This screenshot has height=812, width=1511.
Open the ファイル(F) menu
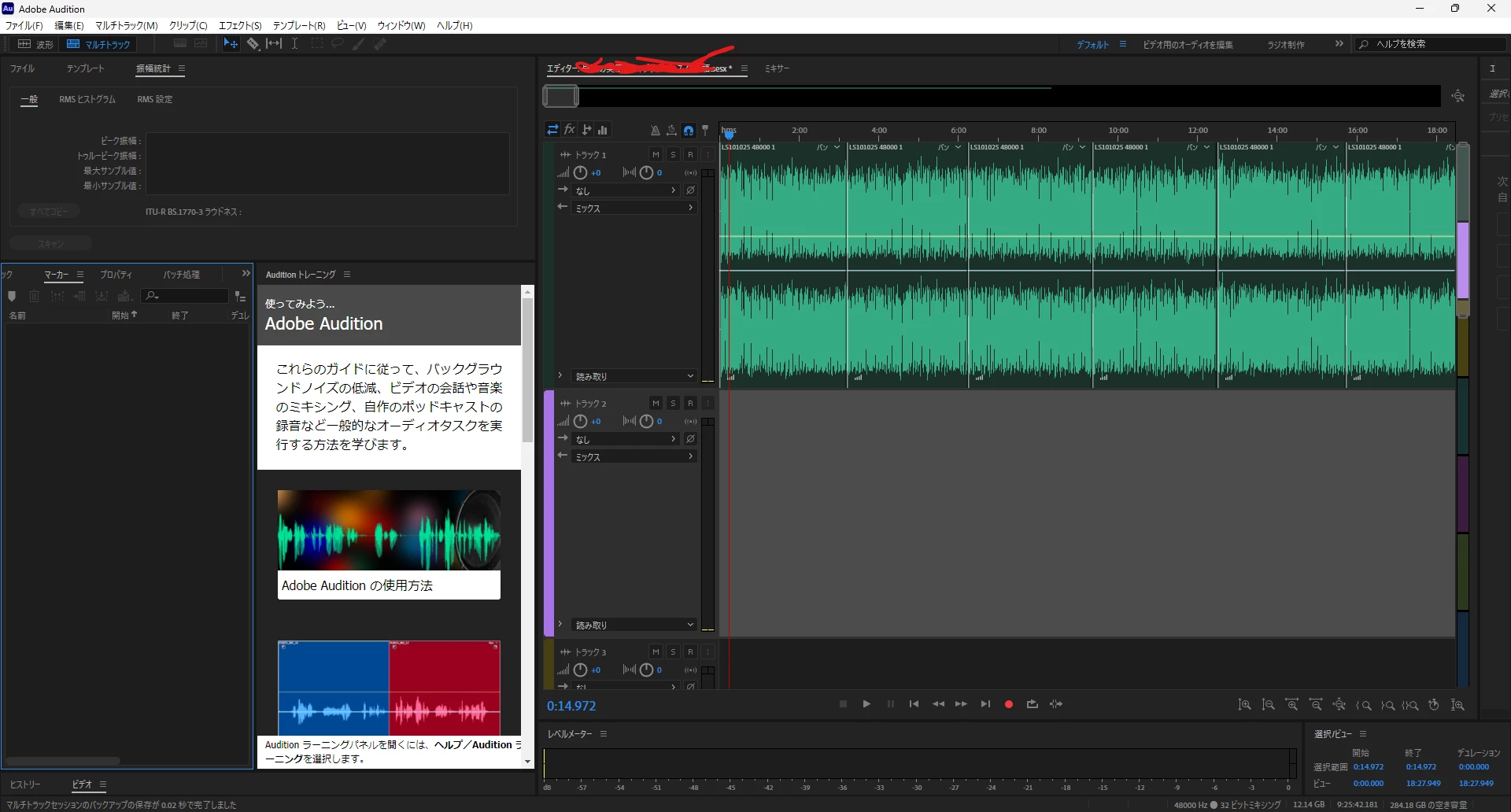coord(24,25)
